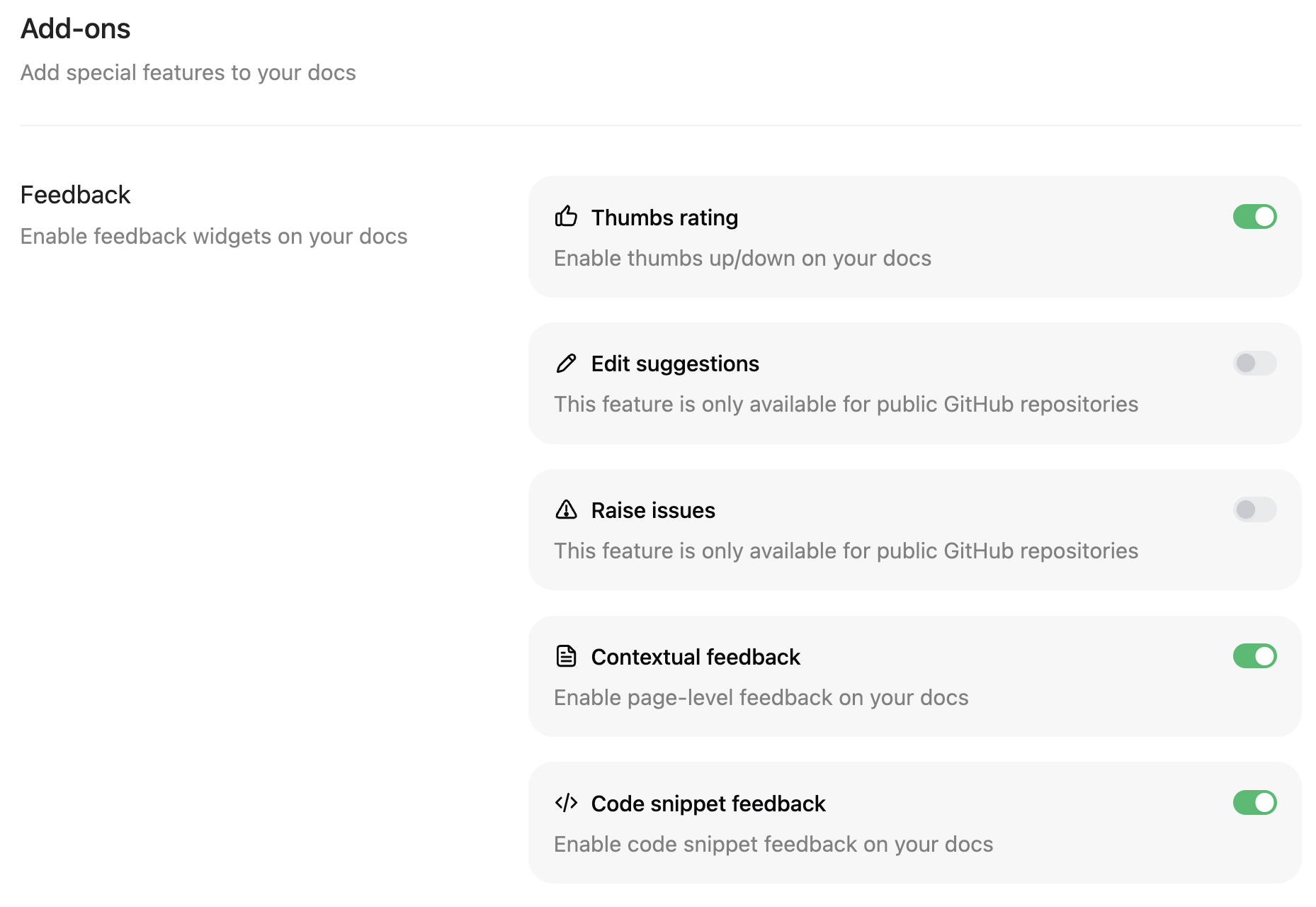Click the Add-ons page heading
This screenshot has height=907, width=1316.
[76, 28]
